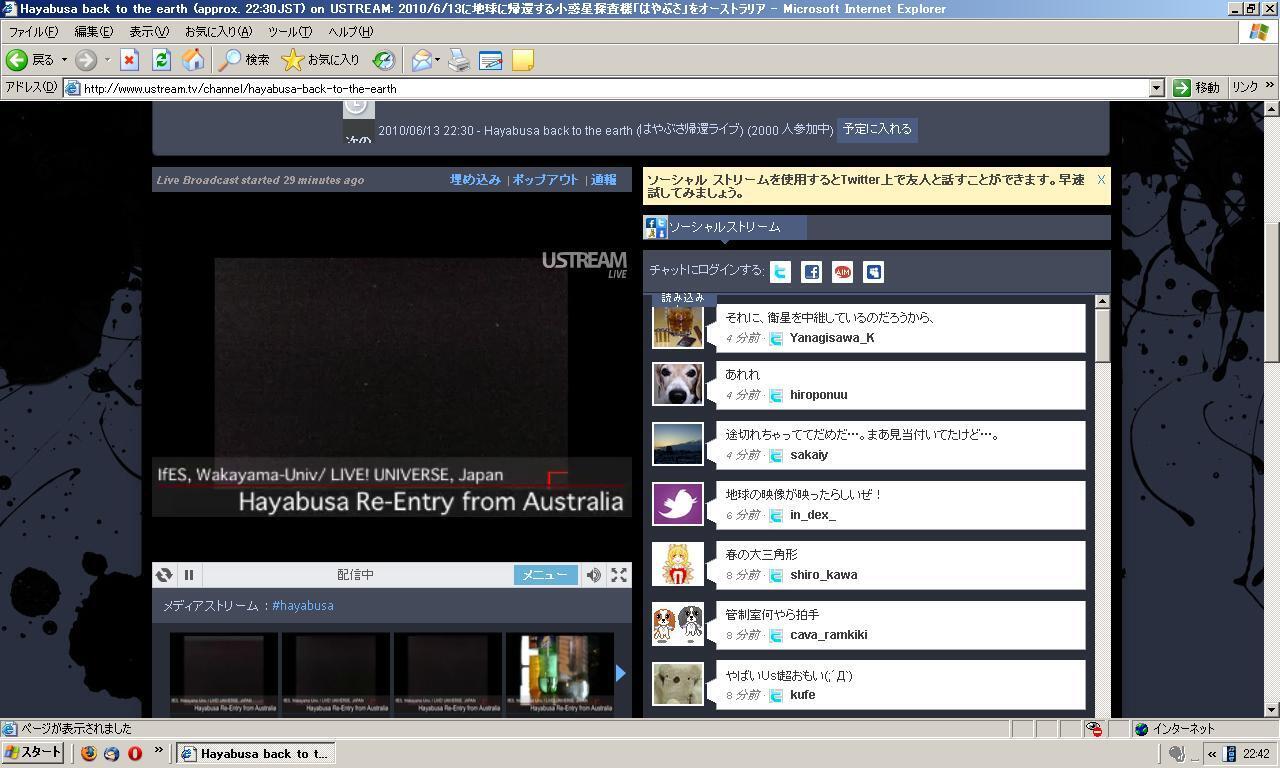Select the Hayabusa taskbar window button
Viewport: 1280px width, 768px height.
coord(255,754)
